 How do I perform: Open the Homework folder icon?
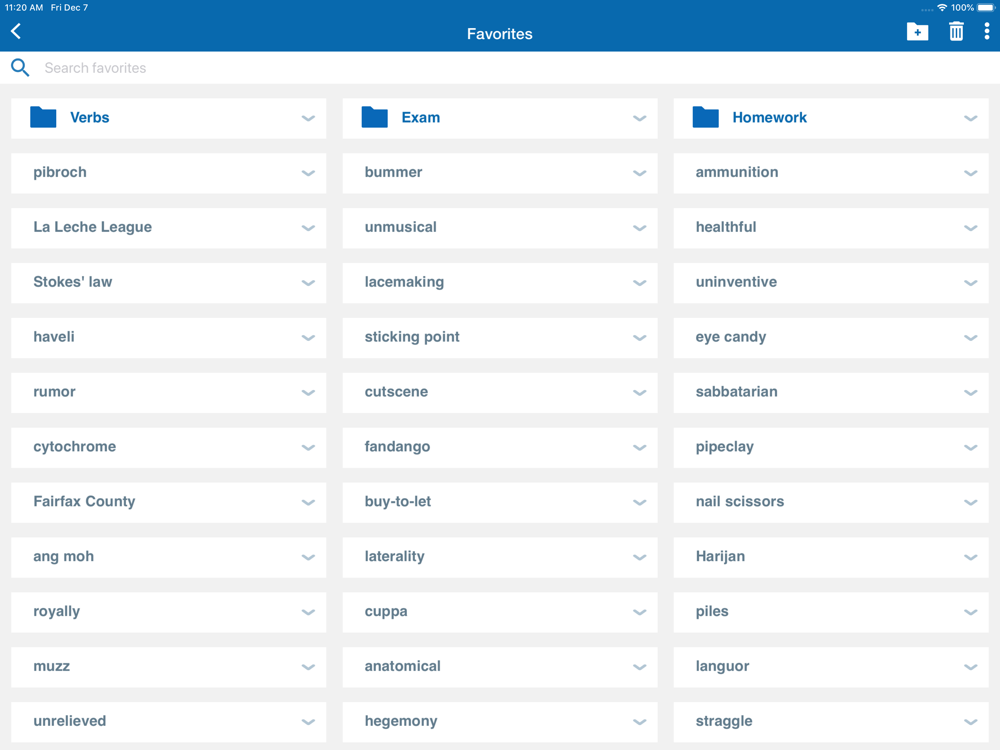pyautogui.click(x=705, y=117)
